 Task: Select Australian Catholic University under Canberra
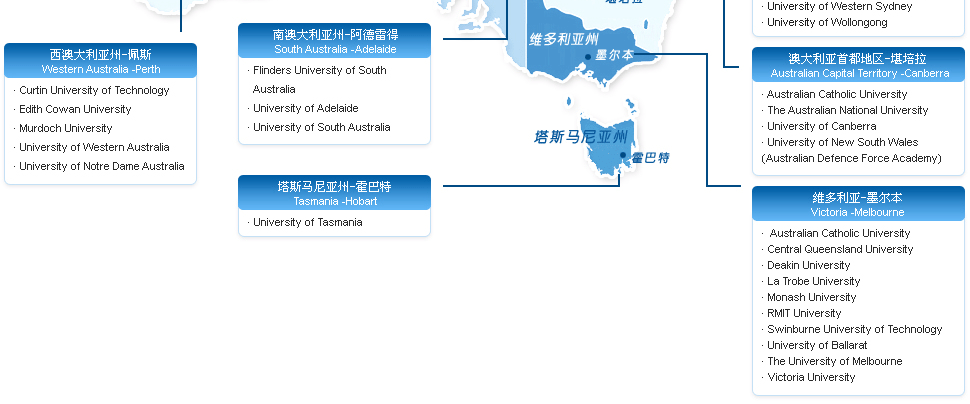tap(837, 95)
